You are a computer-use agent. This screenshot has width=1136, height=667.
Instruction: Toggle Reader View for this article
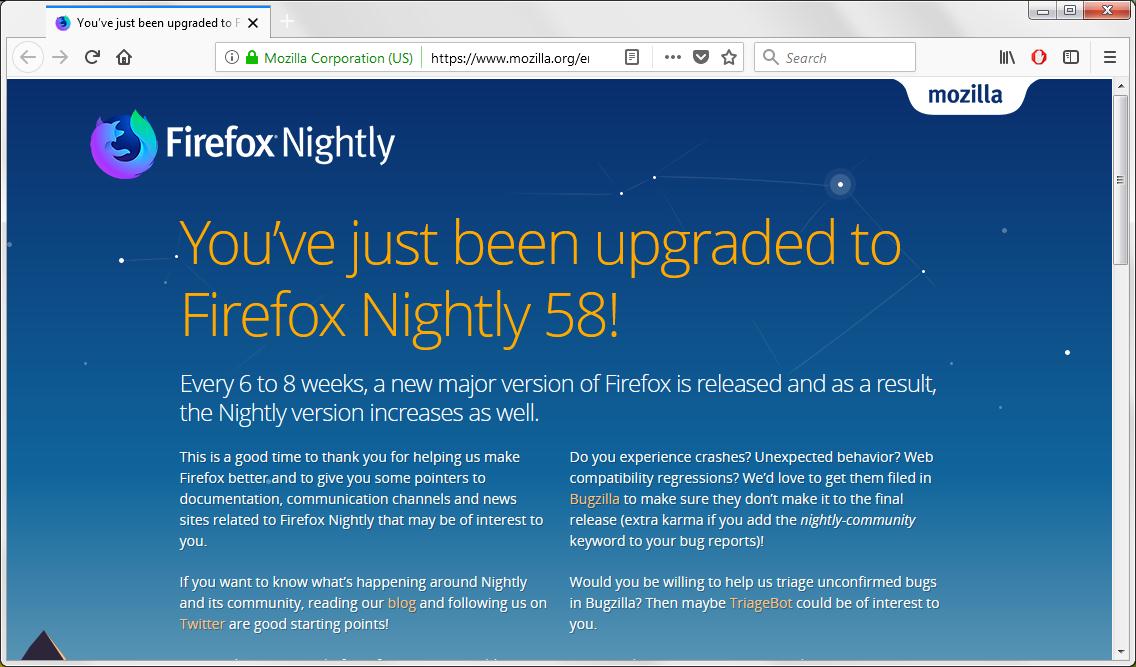tap(631, 57)
